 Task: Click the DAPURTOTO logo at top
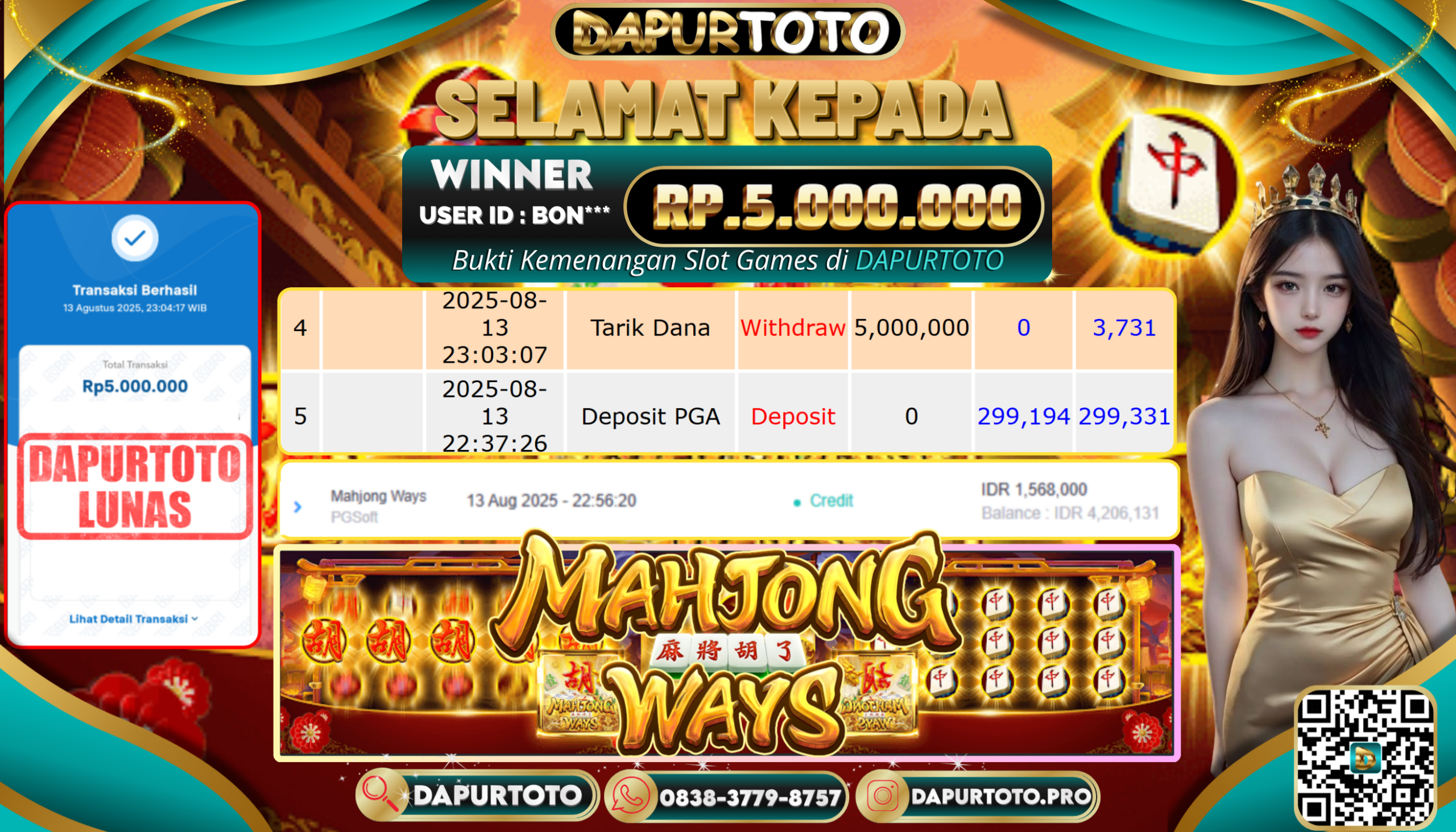click(x=727, y=31)
